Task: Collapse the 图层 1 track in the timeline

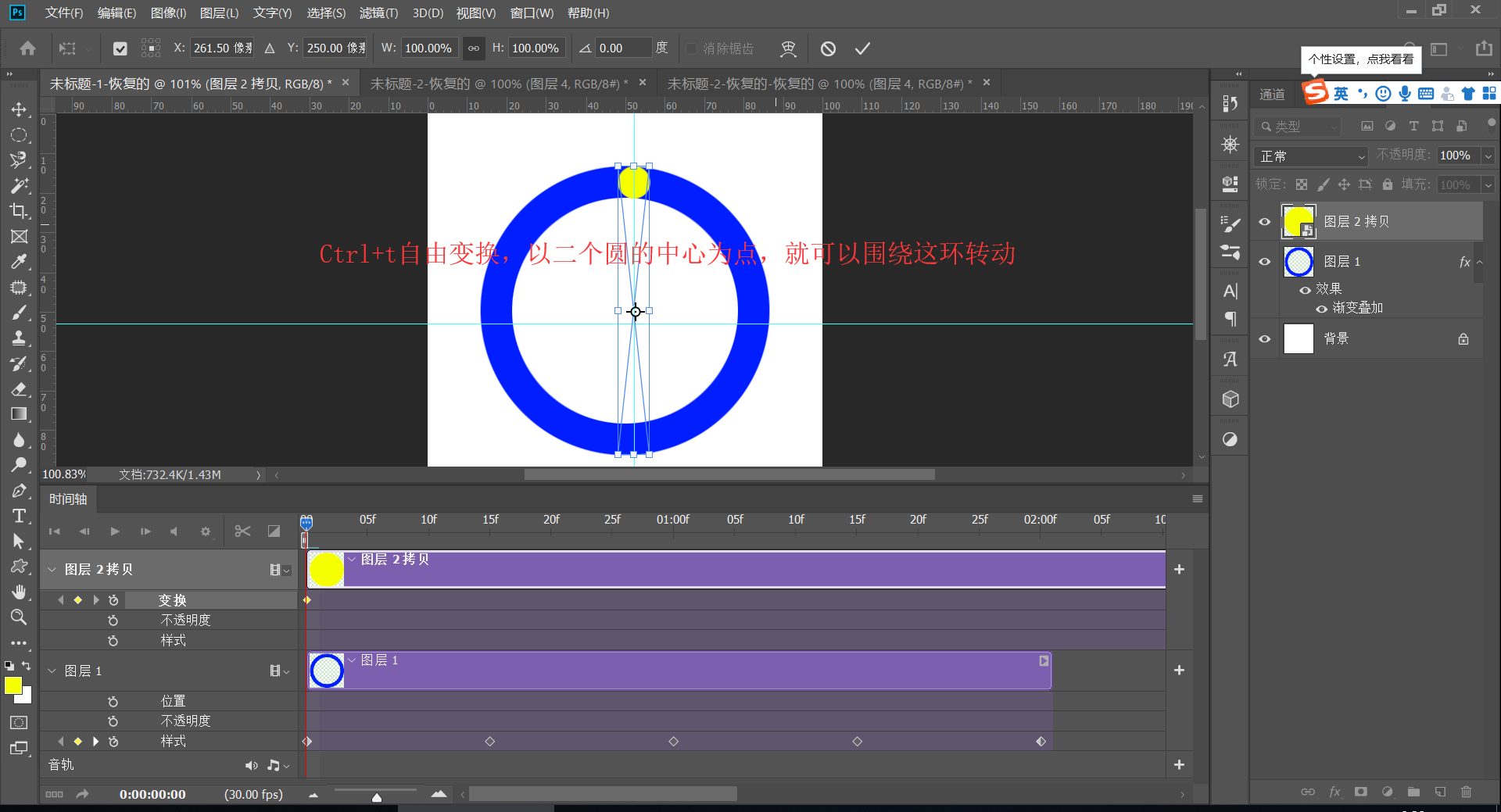Action: pos(52,671)
